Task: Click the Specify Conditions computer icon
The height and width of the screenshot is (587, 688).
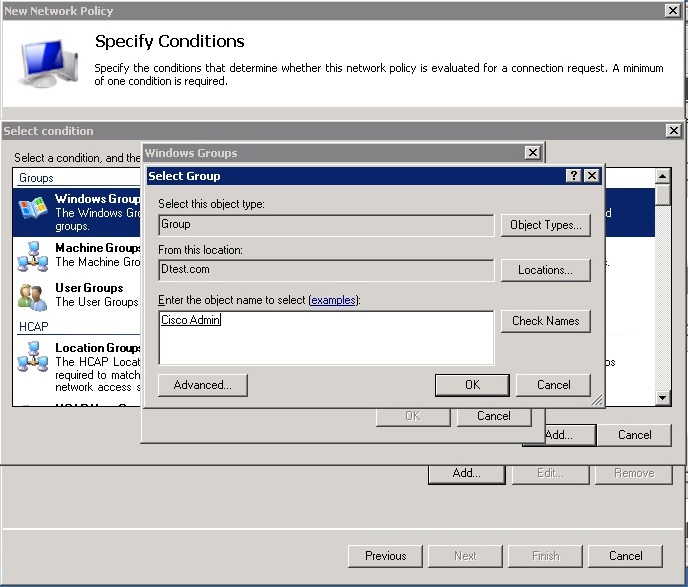Action: [x=47, y=60]
